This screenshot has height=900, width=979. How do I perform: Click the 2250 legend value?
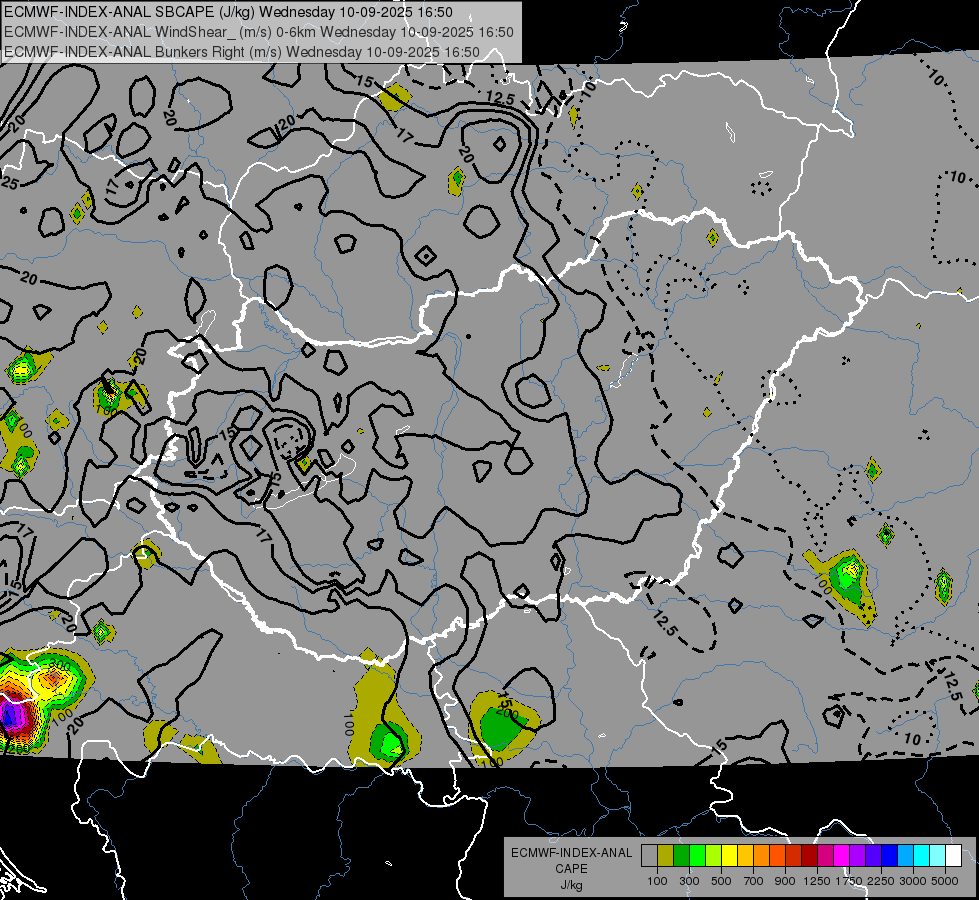click(x=881, y=881)
